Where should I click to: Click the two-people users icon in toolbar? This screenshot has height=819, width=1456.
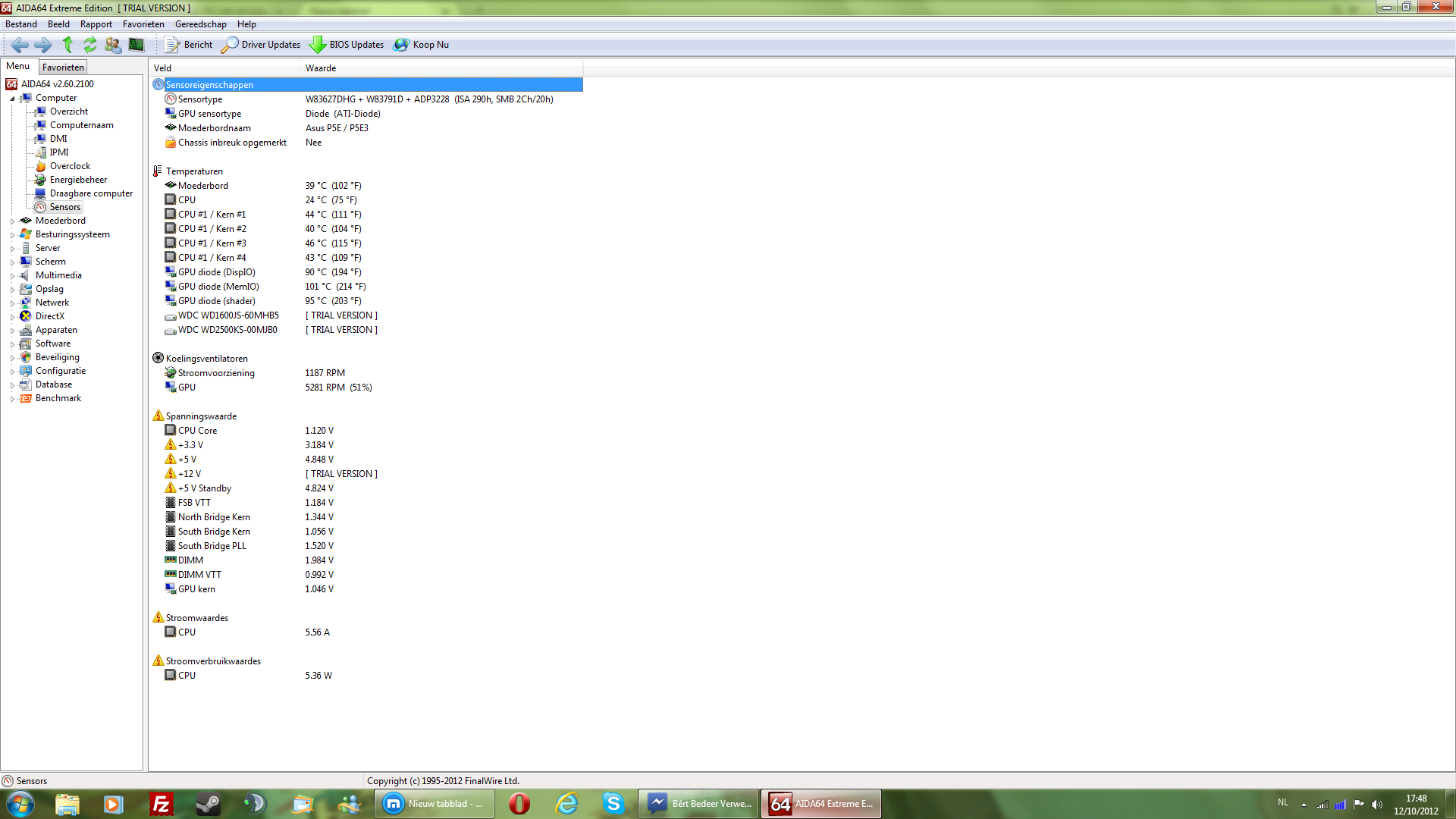(x=113, y=45)
